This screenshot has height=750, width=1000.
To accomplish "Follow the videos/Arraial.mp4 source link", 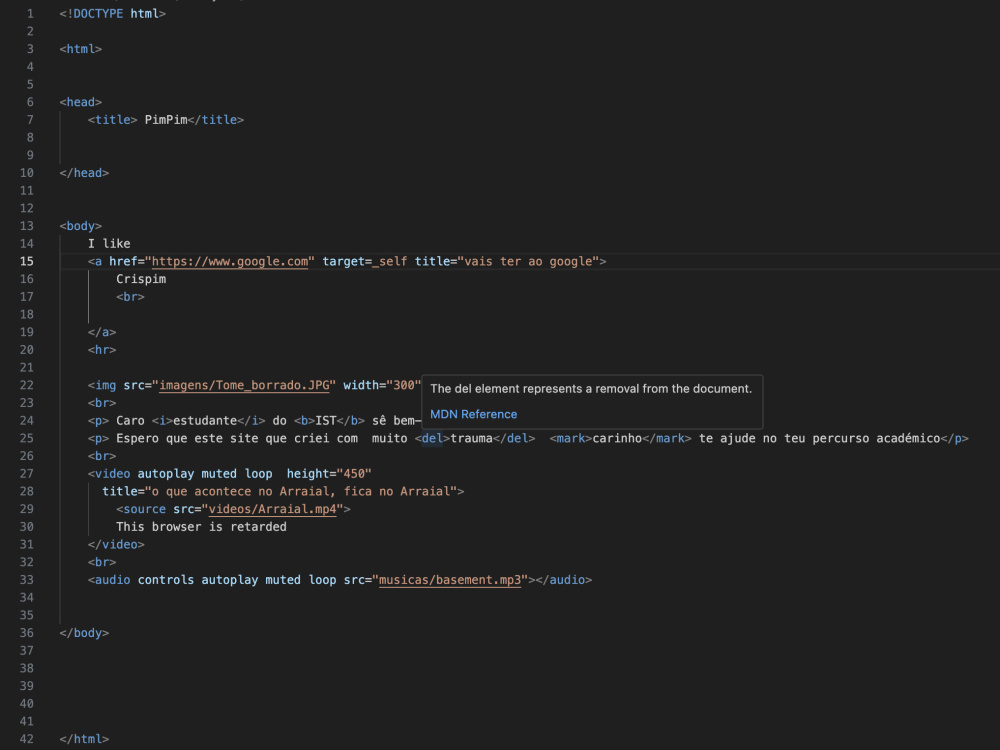I will click(272, 509).
